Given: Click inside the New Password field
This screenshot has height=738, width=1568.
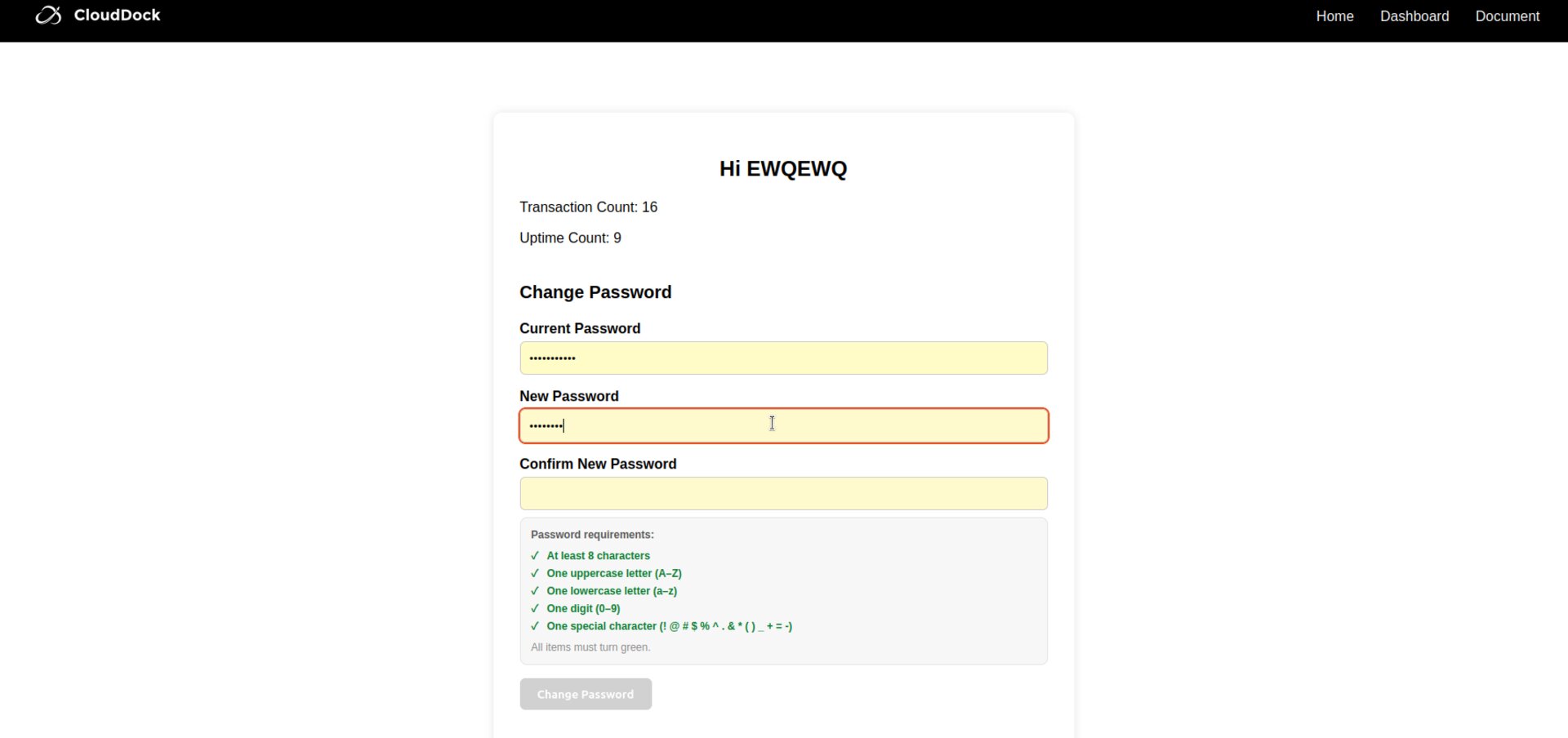Looking at the screenshot, I should point(783,426).
